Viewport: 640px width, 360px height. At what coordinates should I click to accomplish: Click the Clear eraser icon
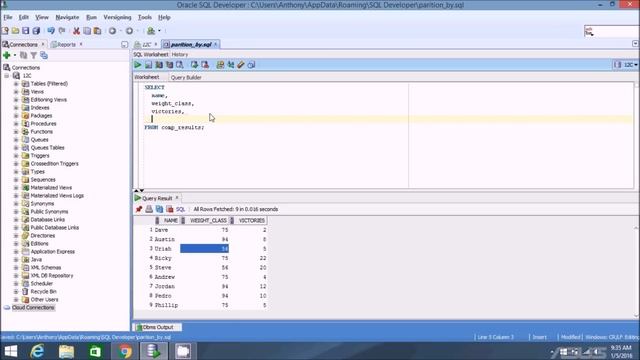point(241,65)
